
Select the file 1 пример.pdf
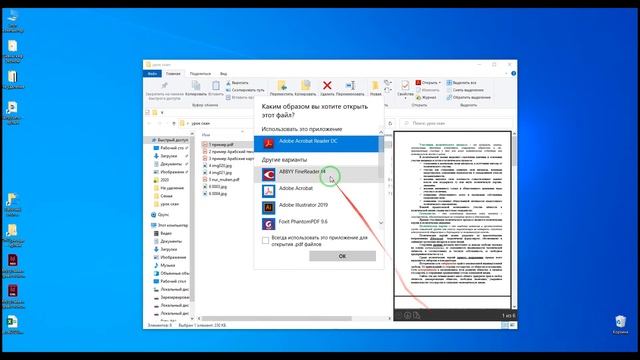(221, 144)
